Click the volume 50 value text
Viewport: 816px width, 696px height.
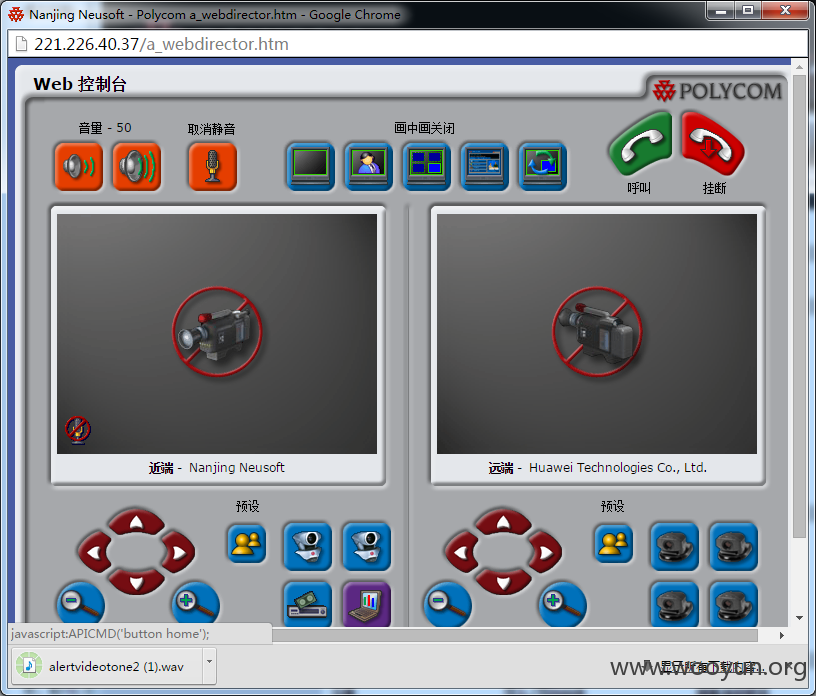[124, 128]
